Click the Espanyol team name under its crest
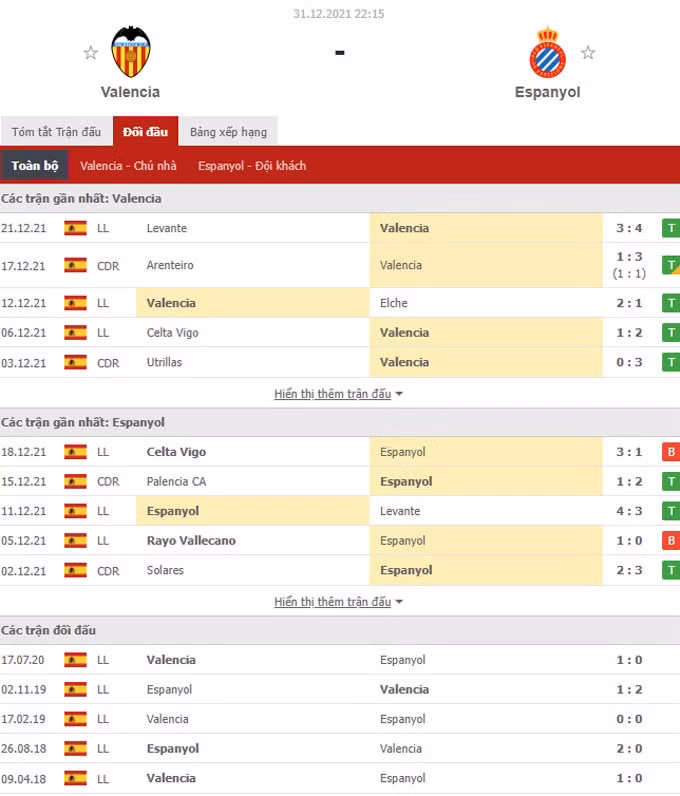 click(x=547, y=92)
